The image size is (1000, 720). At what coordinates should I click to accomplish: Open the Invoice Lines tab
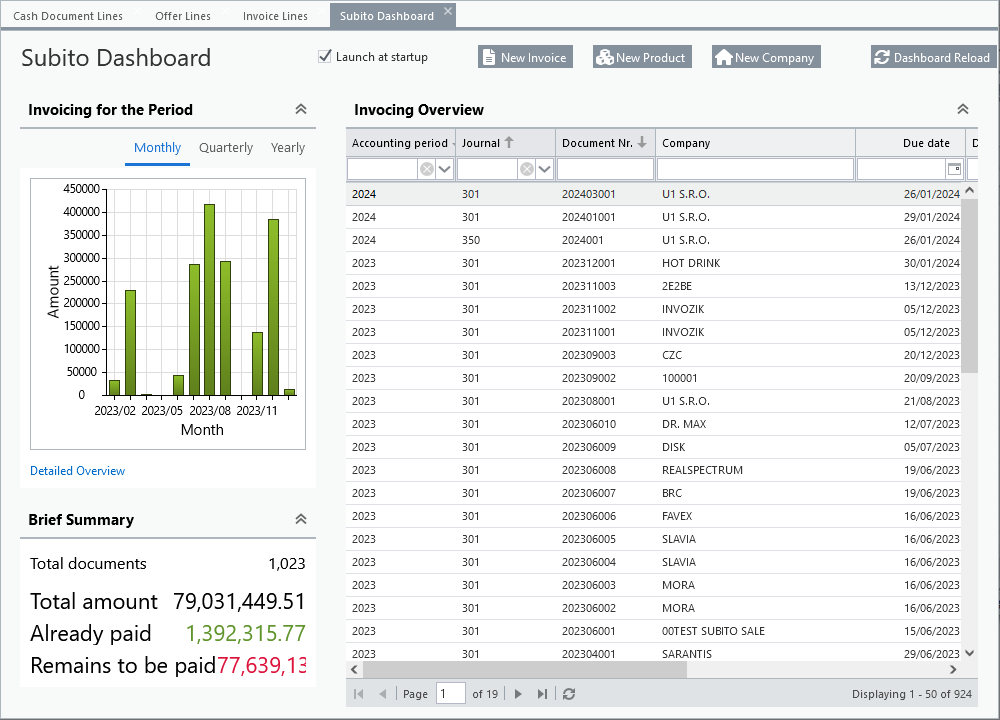(275, 16)
